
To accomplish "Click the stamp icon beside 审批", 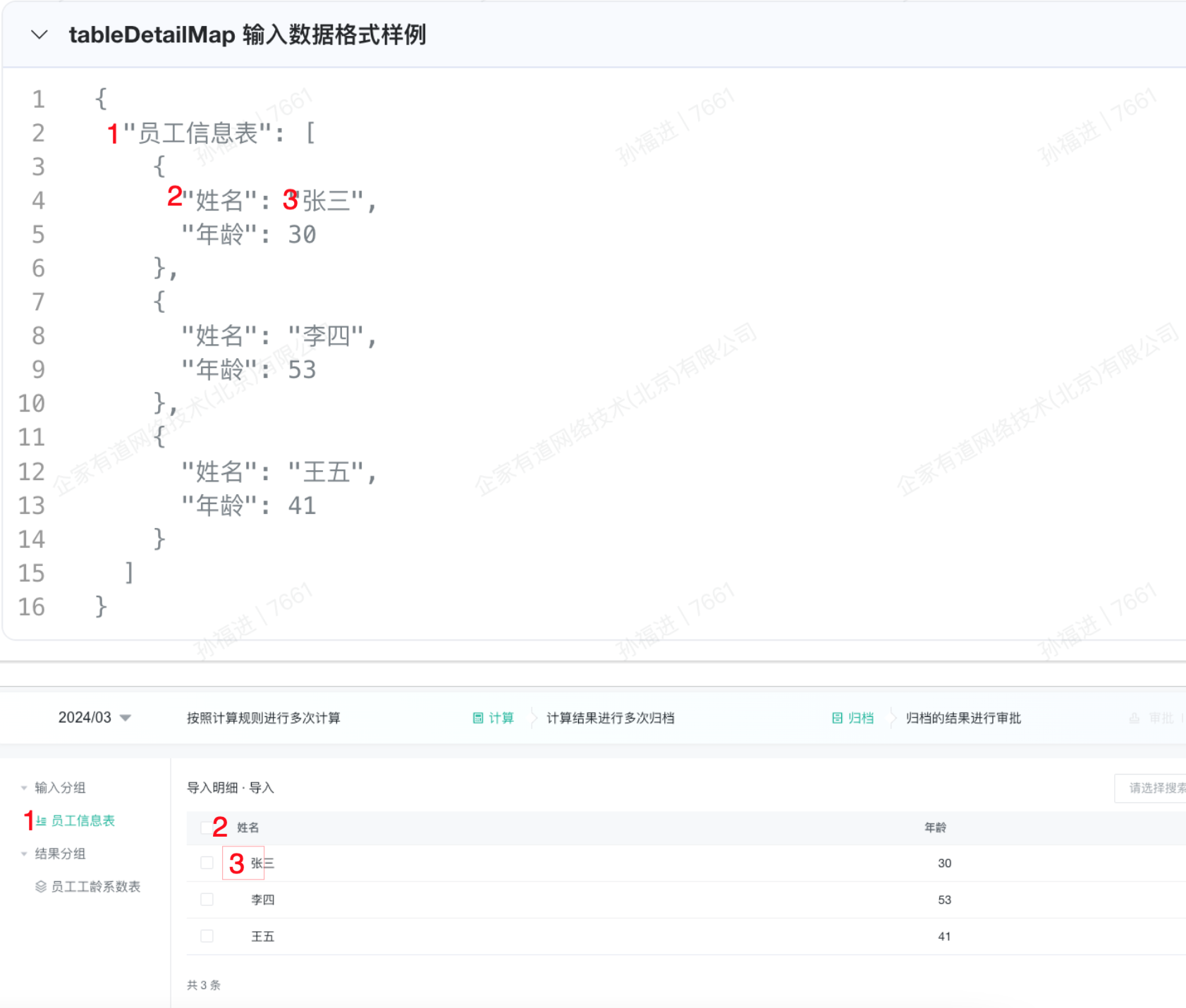I will pyautogui.click(x=1134, y=718).
